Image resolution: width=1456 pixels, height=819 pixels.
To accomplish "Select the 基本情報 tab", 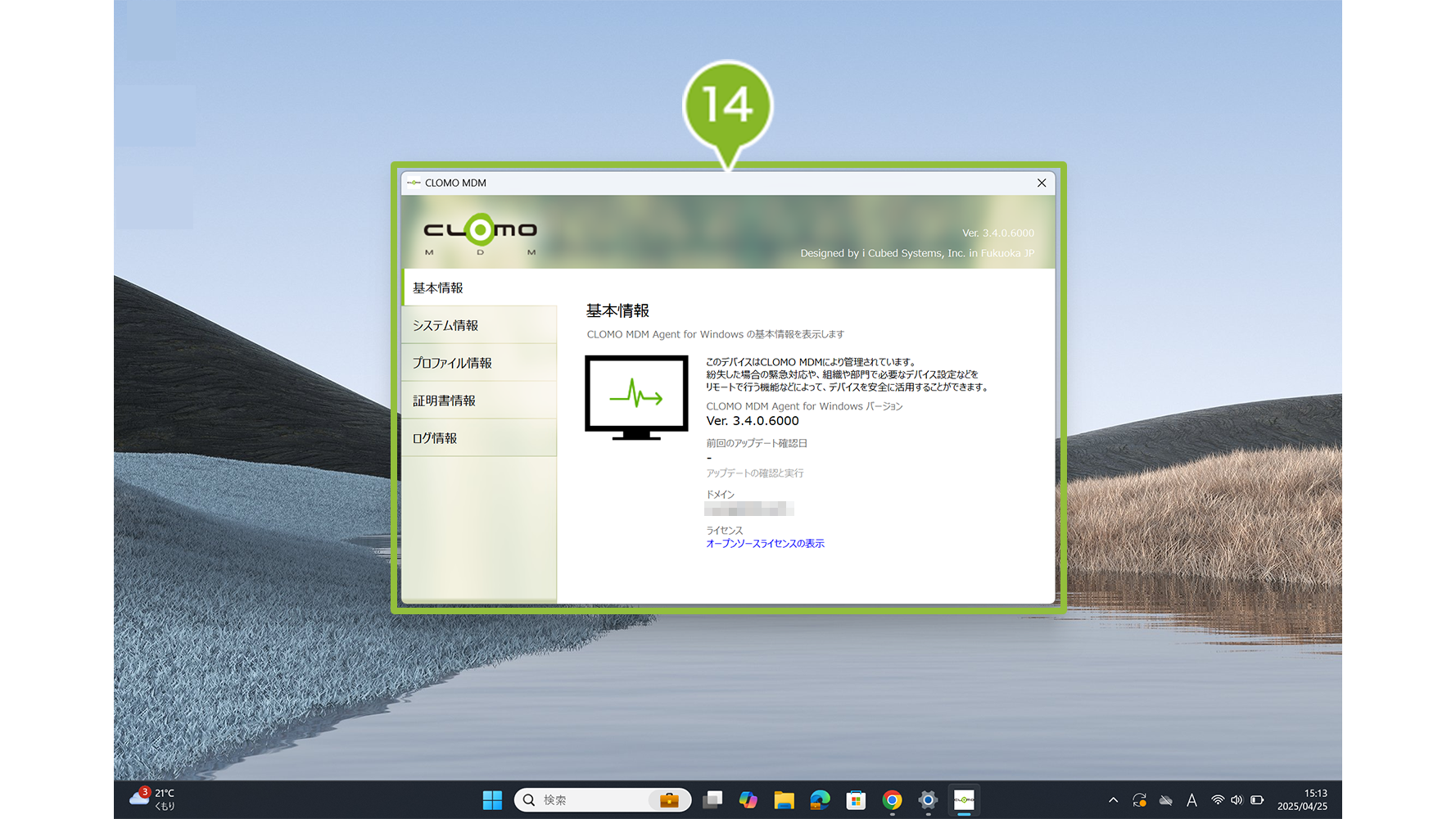I will coord(479,288).
